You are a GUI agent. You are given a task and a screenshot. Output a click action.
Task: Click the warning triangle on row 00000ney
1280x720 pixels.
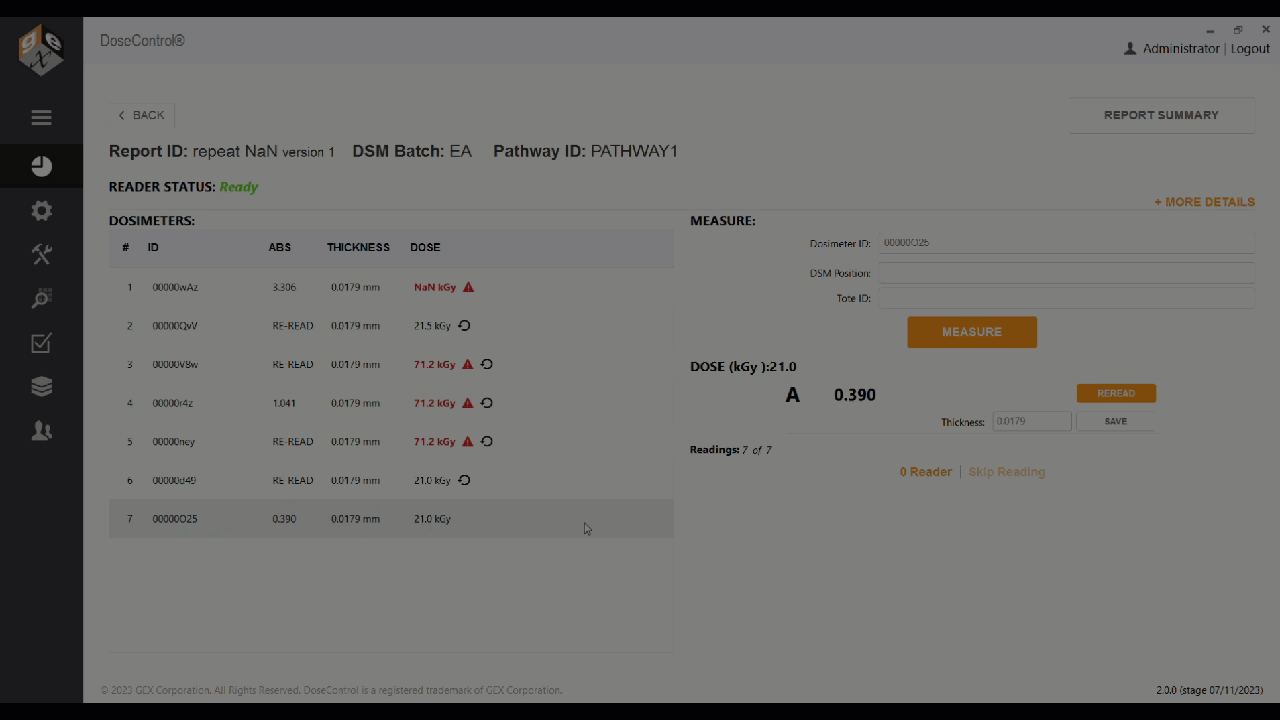pyautogui.click(x=467, y=441)
